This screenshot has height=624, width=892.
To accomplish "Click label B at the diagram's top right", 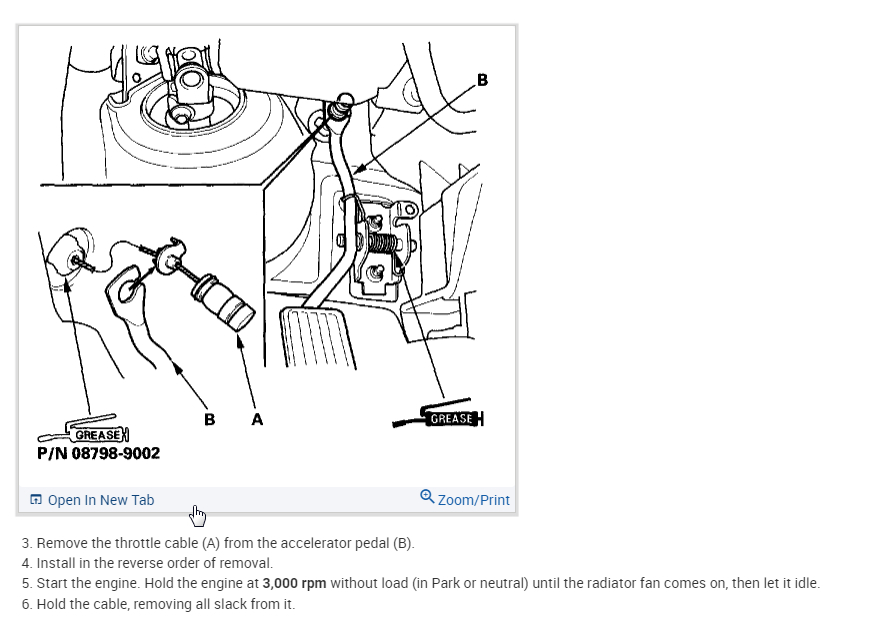I will tap(482, 80).
